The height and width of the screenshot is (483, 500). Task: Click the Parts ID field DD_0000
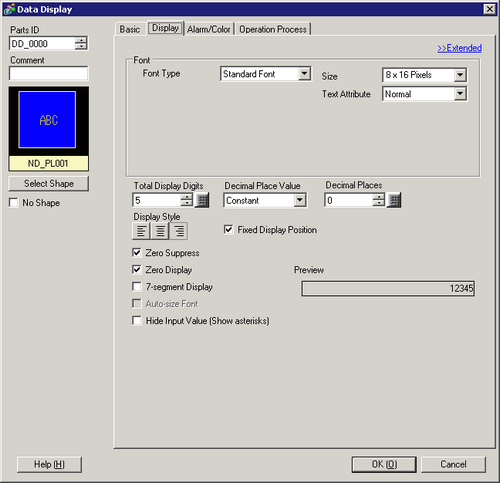42,43
